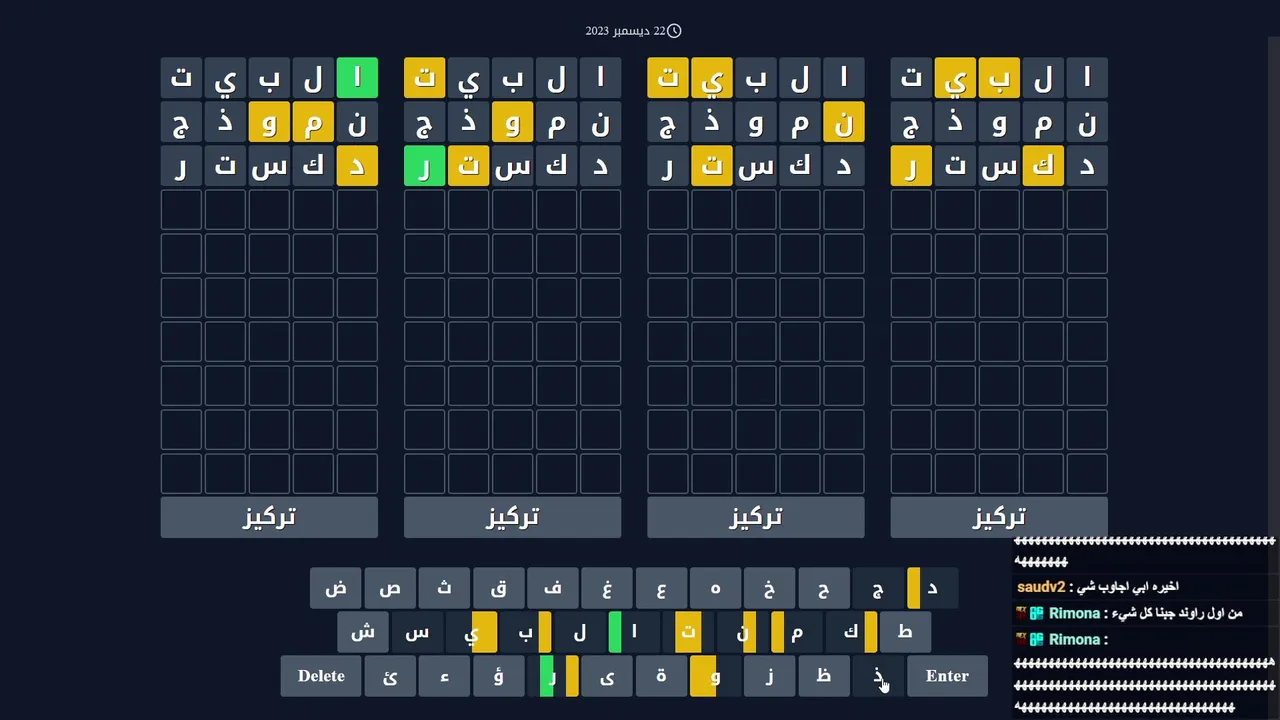Click تركيز under the leftmost board
1280x720 pixels.
[x=269, y=517]
